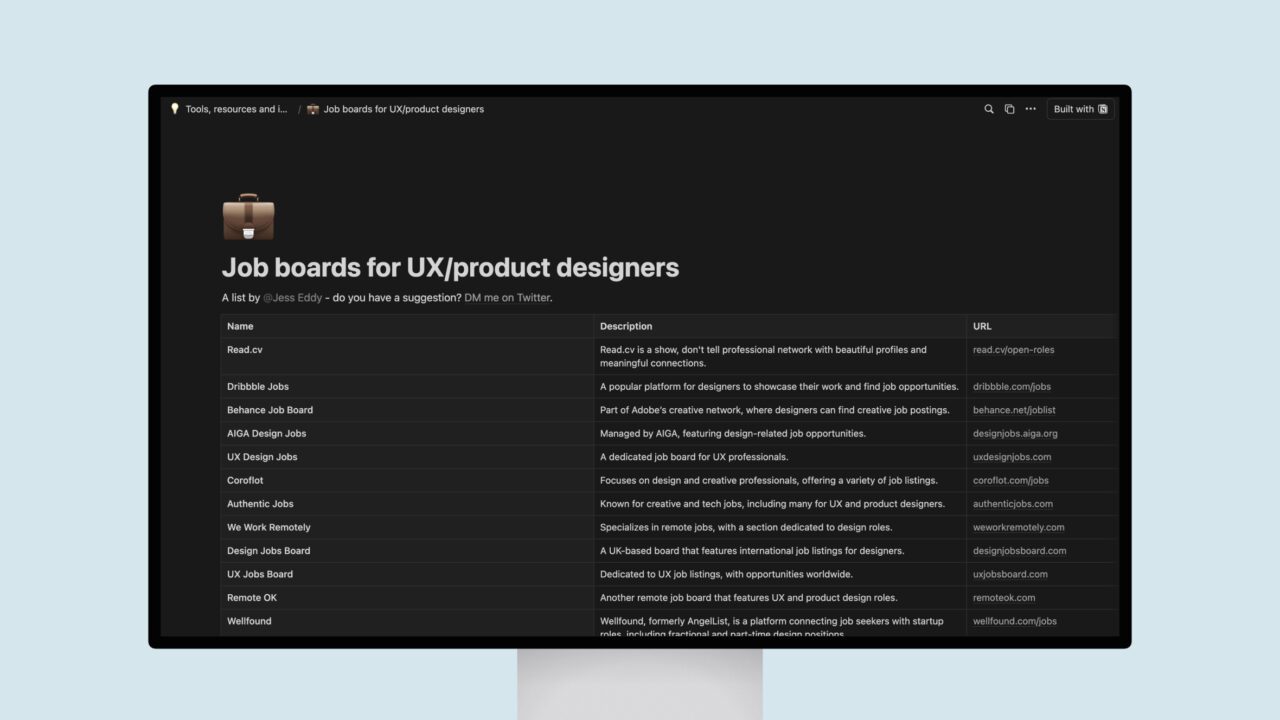Click description 'Known for creative and tech jobs'
1280x720 pixels.
pos(772,504)
